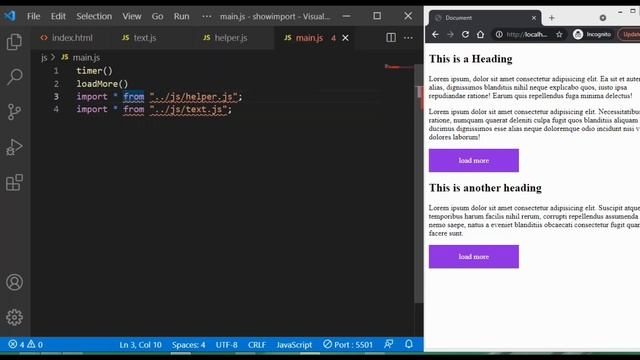Go to the browser home page
Image resolution: width=640 pixels, height=360 pixels.
point(480,34)
